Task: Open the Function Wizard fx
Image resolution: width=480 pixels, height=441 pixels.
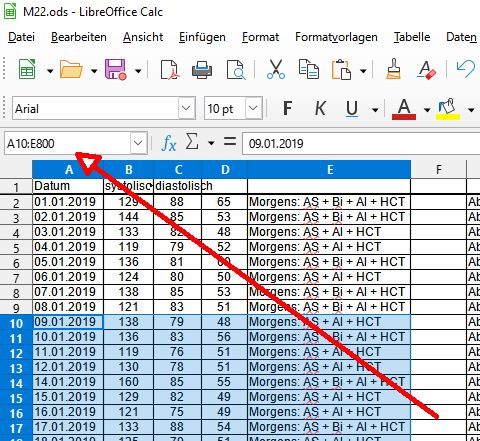Action: [x=169, y=144]
